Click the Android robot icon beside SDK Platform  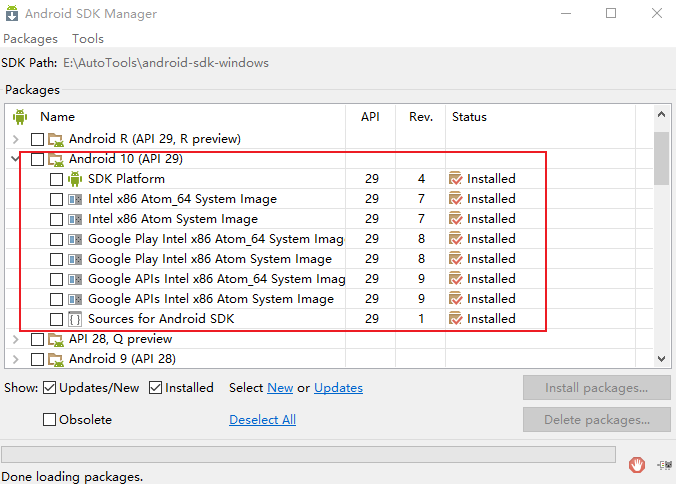point(75,179)
